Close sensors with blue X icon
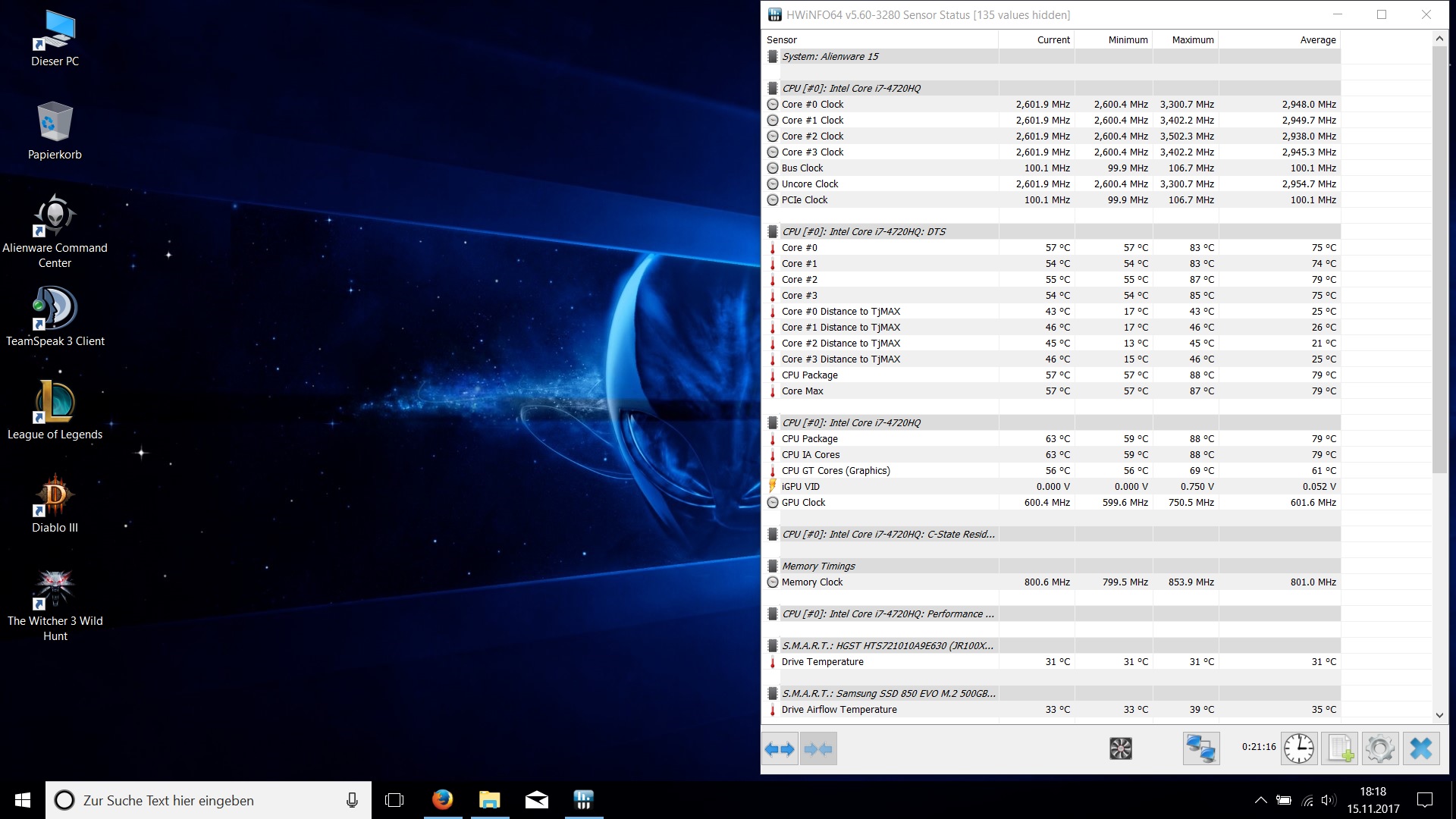The image size is (1456, 819). tap(1420, 748)
